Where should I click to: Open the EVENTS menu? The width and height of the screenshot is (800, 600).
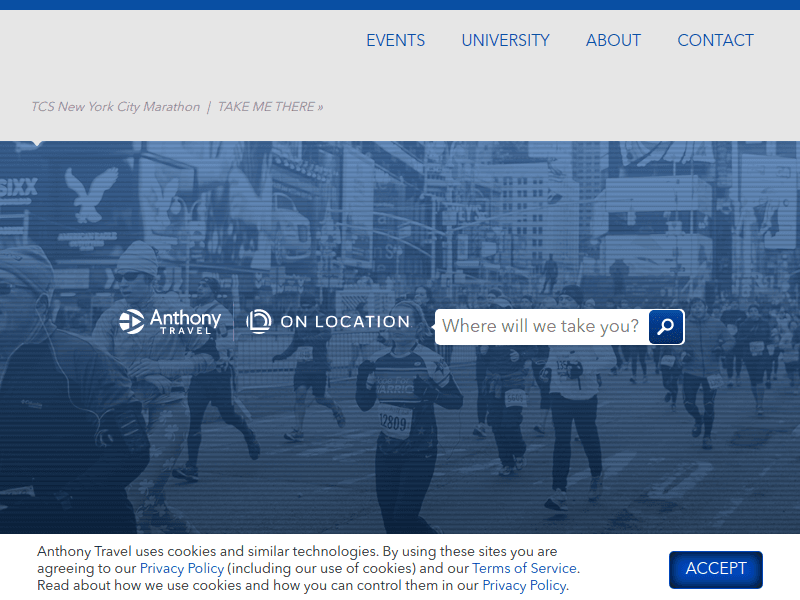pyautogui.click(x=395, y=41)
